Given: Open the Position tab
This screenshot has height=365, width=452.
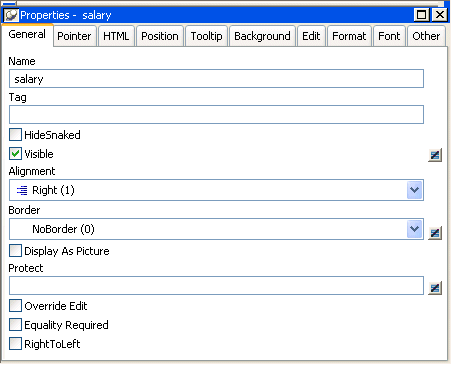Looking at the screenshot, I should click(x=160, y=36).
